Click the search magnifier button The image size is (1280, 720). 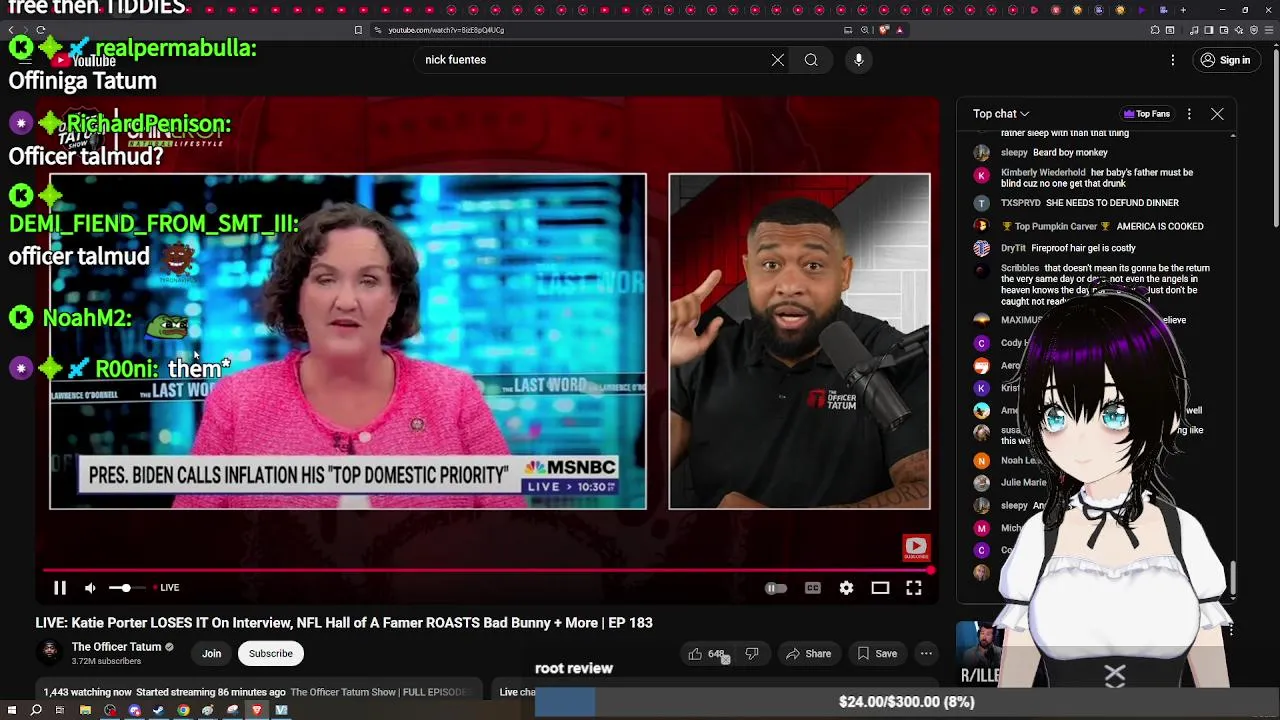pos(811,60)
